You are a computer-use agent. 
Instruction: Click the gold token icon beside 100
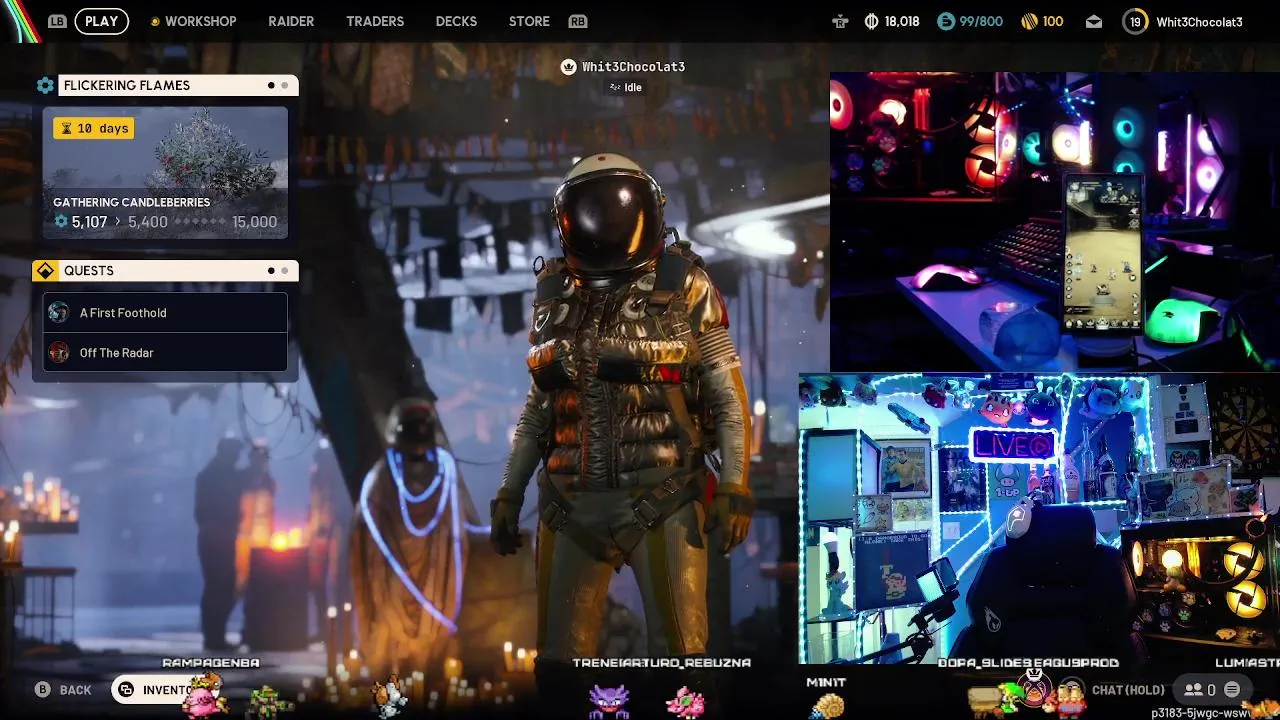[1028, 21]
